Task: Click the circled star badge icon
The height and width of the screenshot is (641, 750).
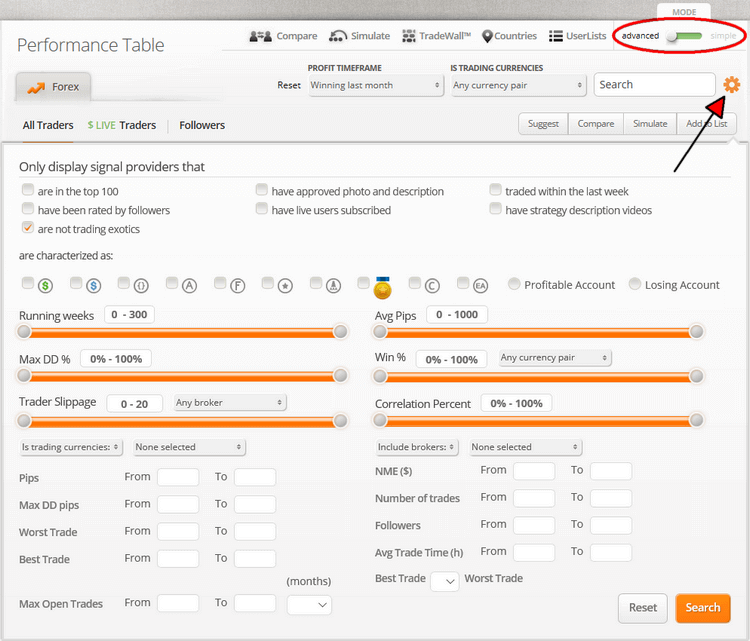Action: [x=285, y=286]
